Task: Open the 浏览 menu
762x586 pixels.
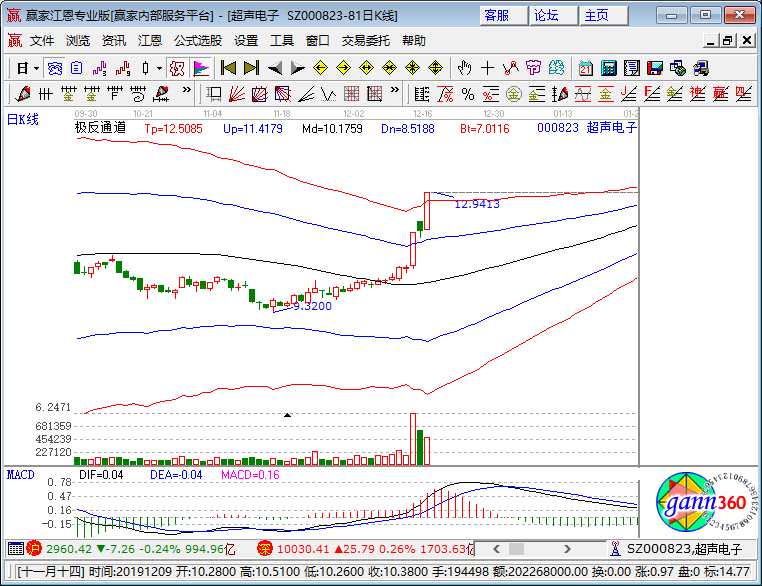Action: pos(78,41)
